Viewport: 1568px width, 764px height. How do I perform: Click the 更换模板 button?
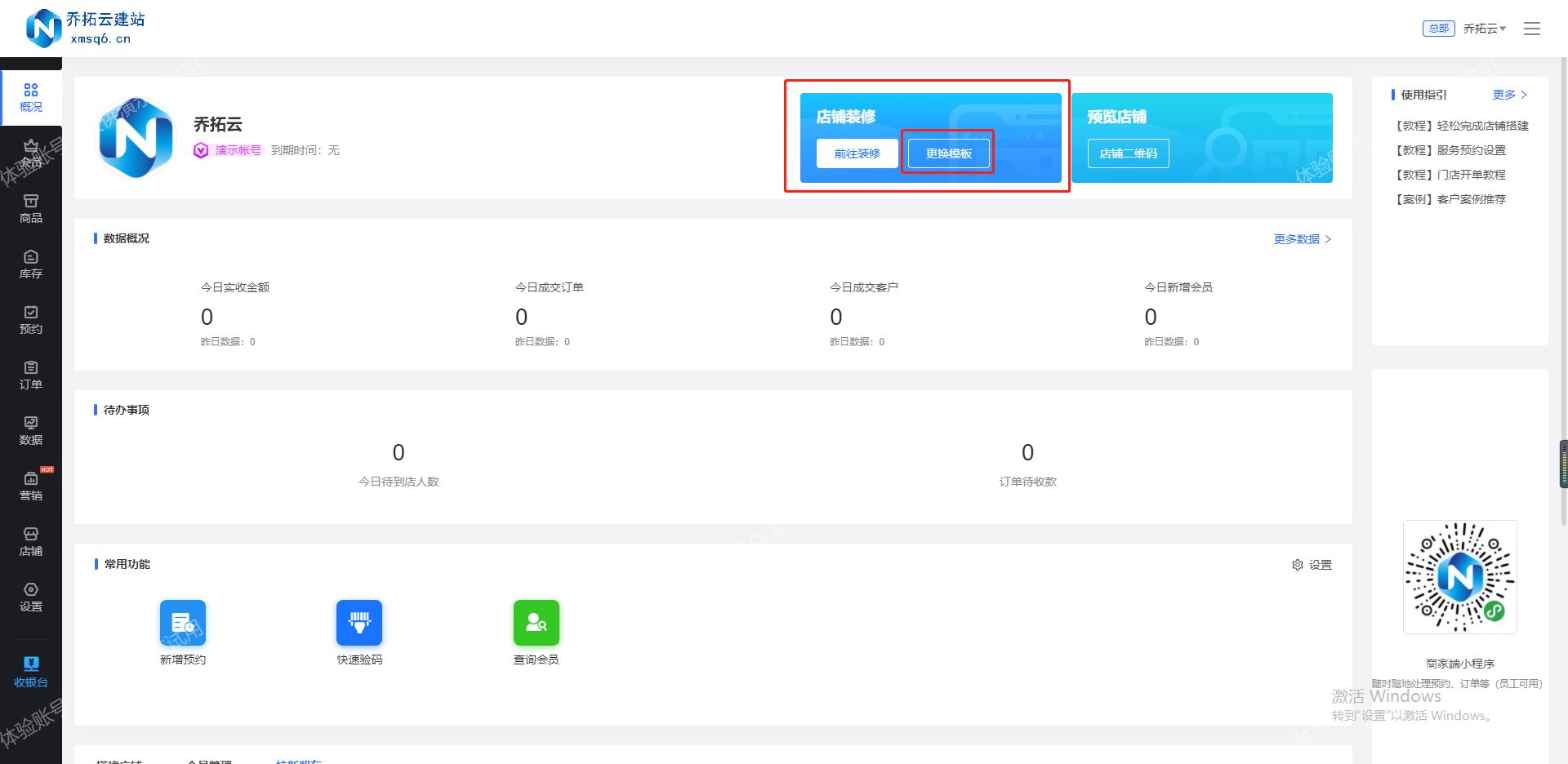click(x=948, y=153)
